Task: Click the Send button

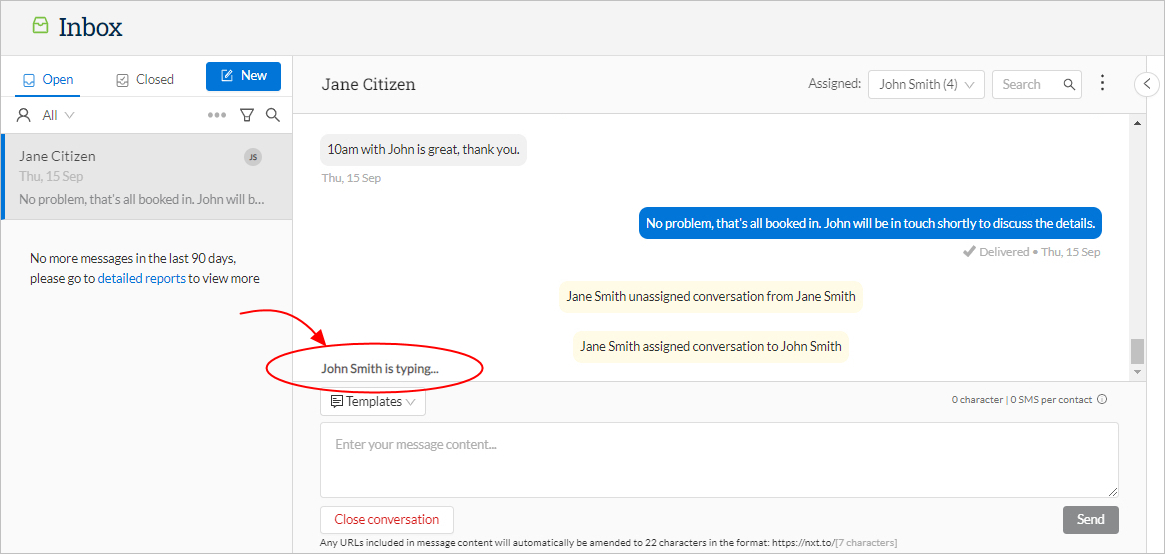Action: click(1091, 519)
